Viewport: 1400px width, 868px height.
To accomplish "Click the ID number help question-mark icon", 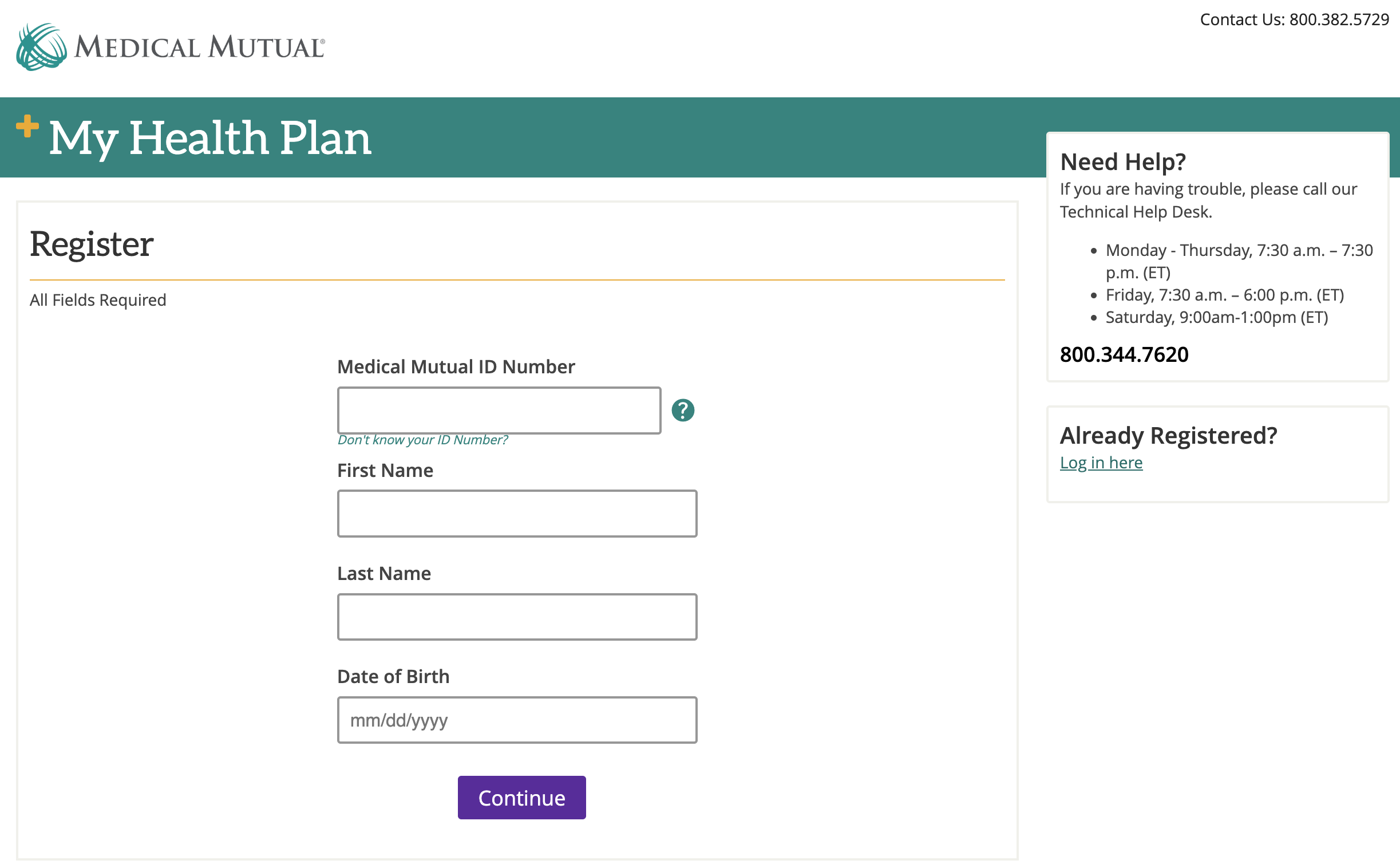I will point(683,411).
